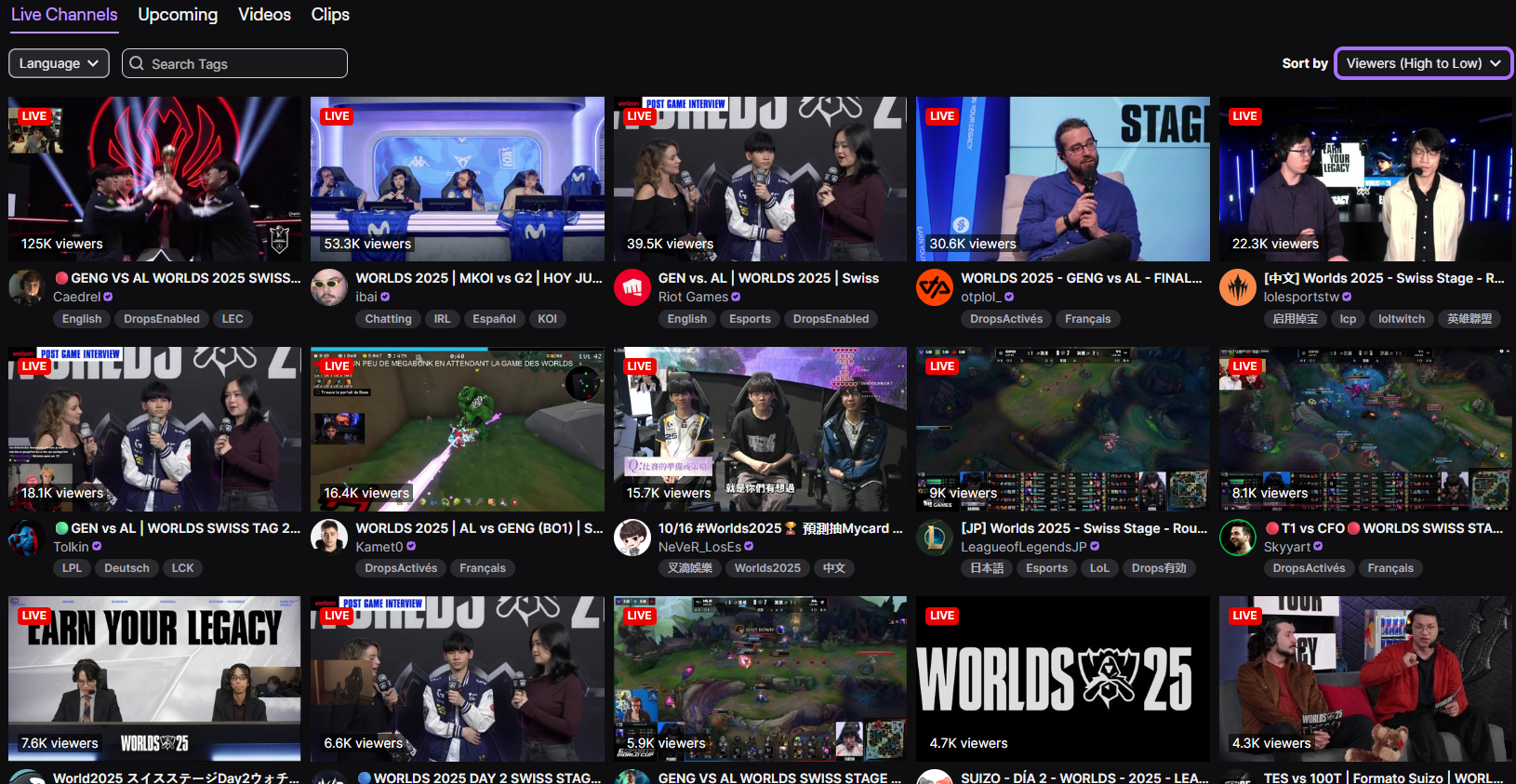Screen dimensions: 1516x784
Task: Open title T1 vs CFO WORLDS SWISS
Action: click(1384, 528)
